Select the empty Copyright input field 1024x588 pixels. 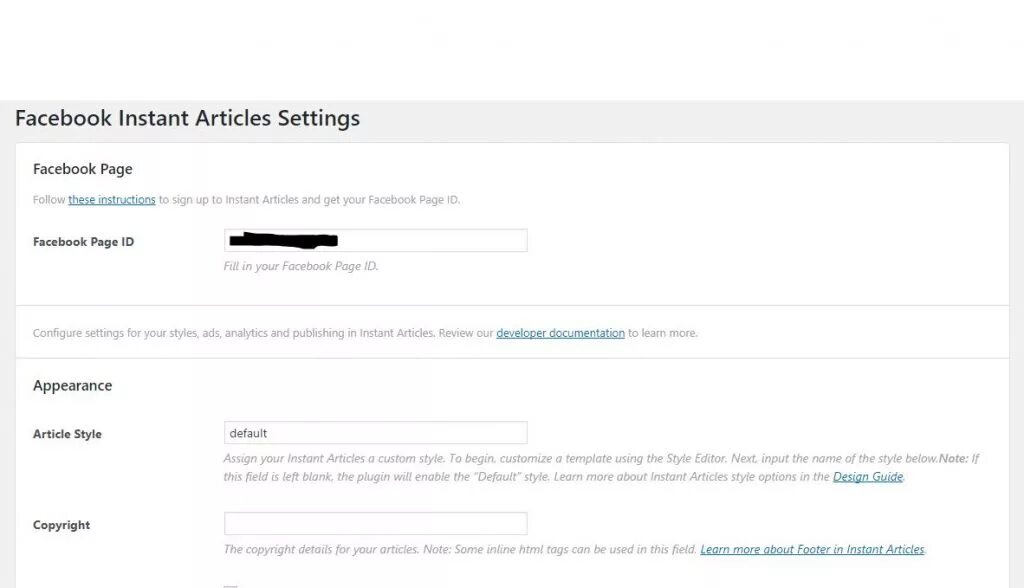pos(375,524)
